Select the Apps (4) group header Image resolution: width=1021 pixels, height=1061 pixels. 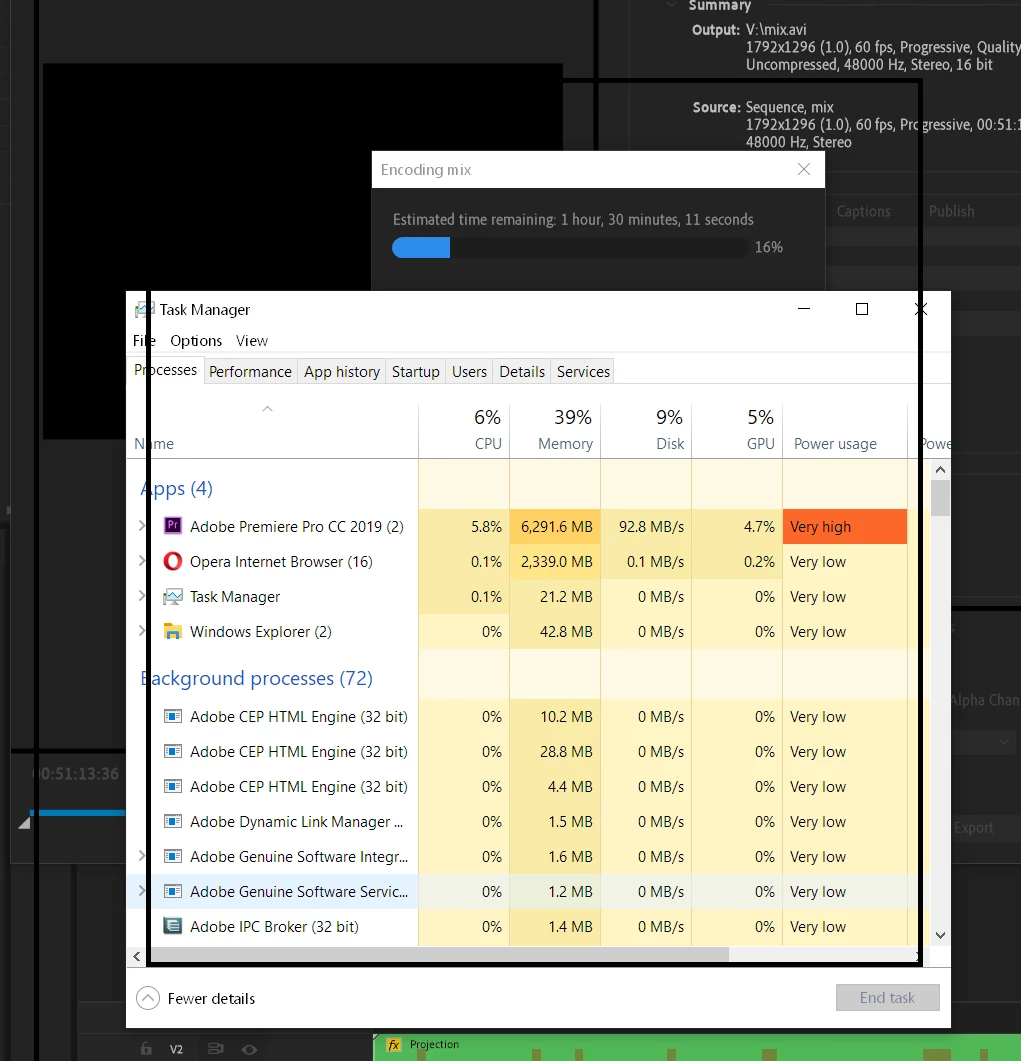pos(177,488)
